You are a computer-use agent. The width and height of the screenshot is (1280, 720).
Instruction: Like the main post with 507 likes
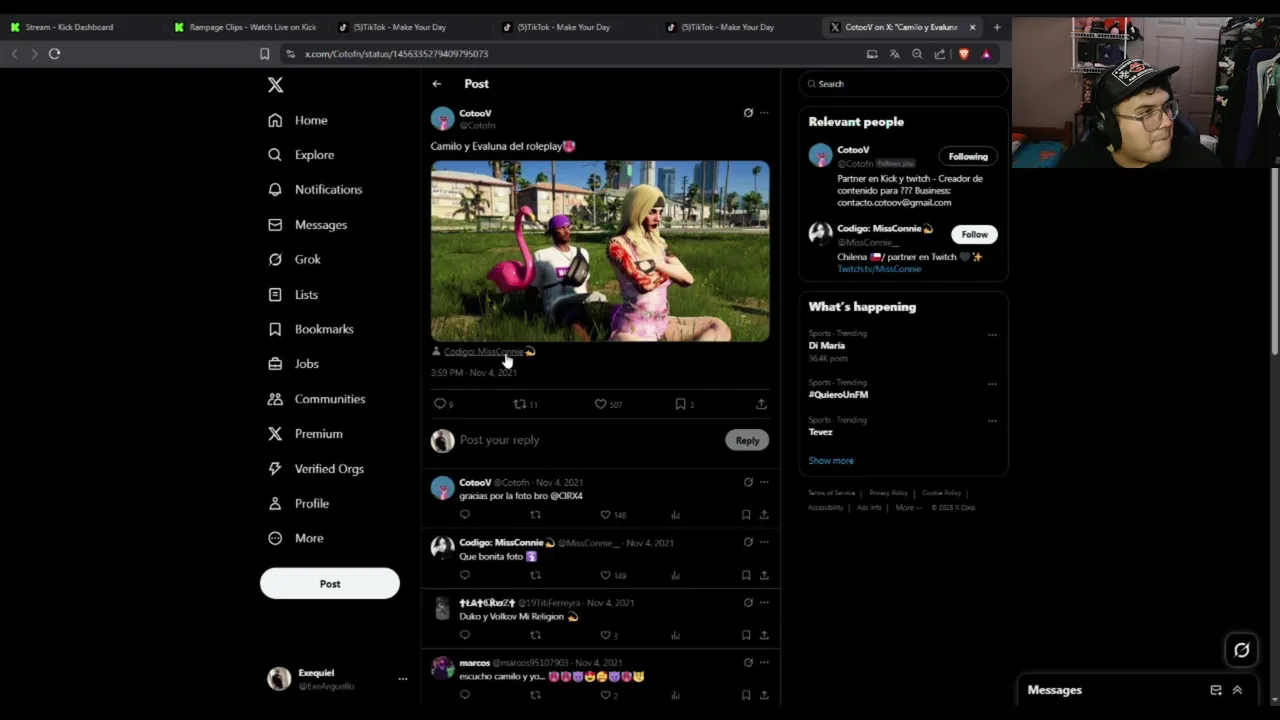[x=601, y=404]
